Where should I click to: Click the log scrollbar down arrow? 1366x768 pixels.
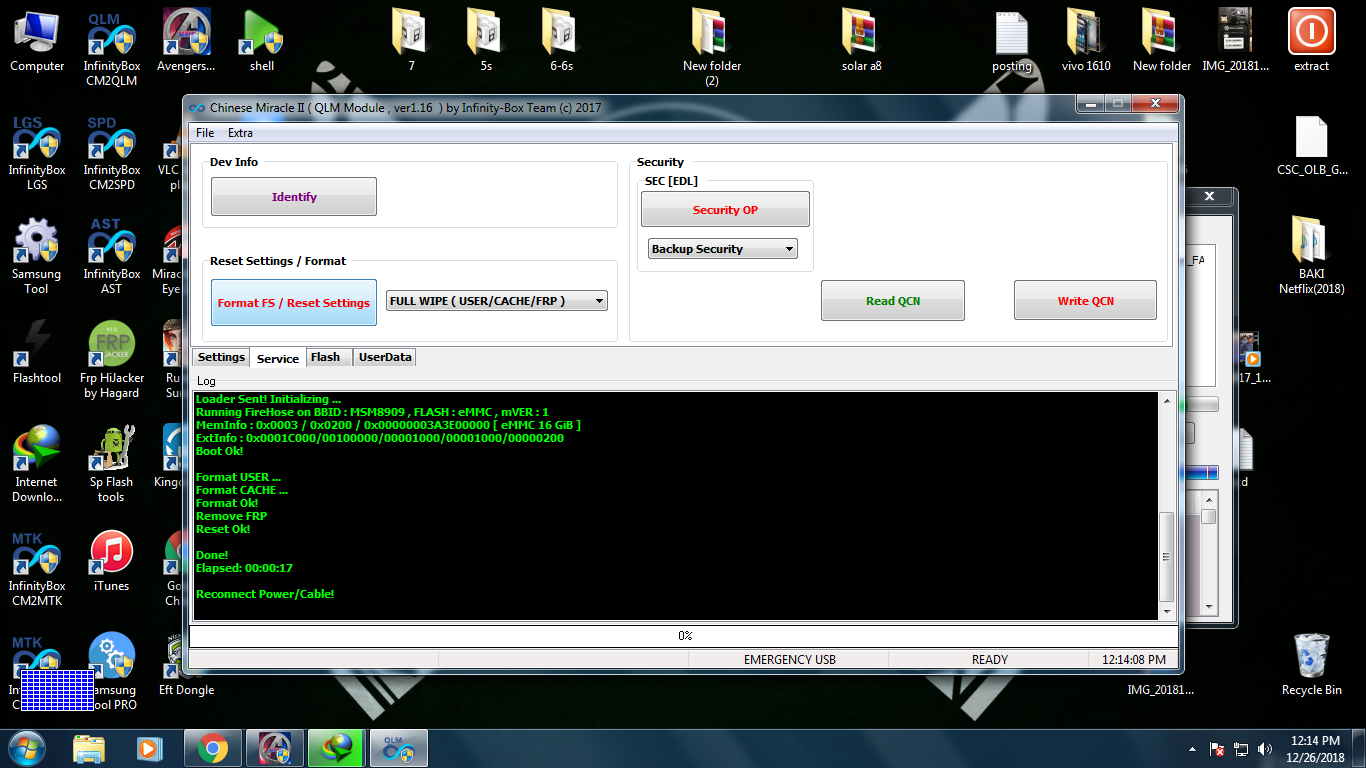pos(1166,611)
